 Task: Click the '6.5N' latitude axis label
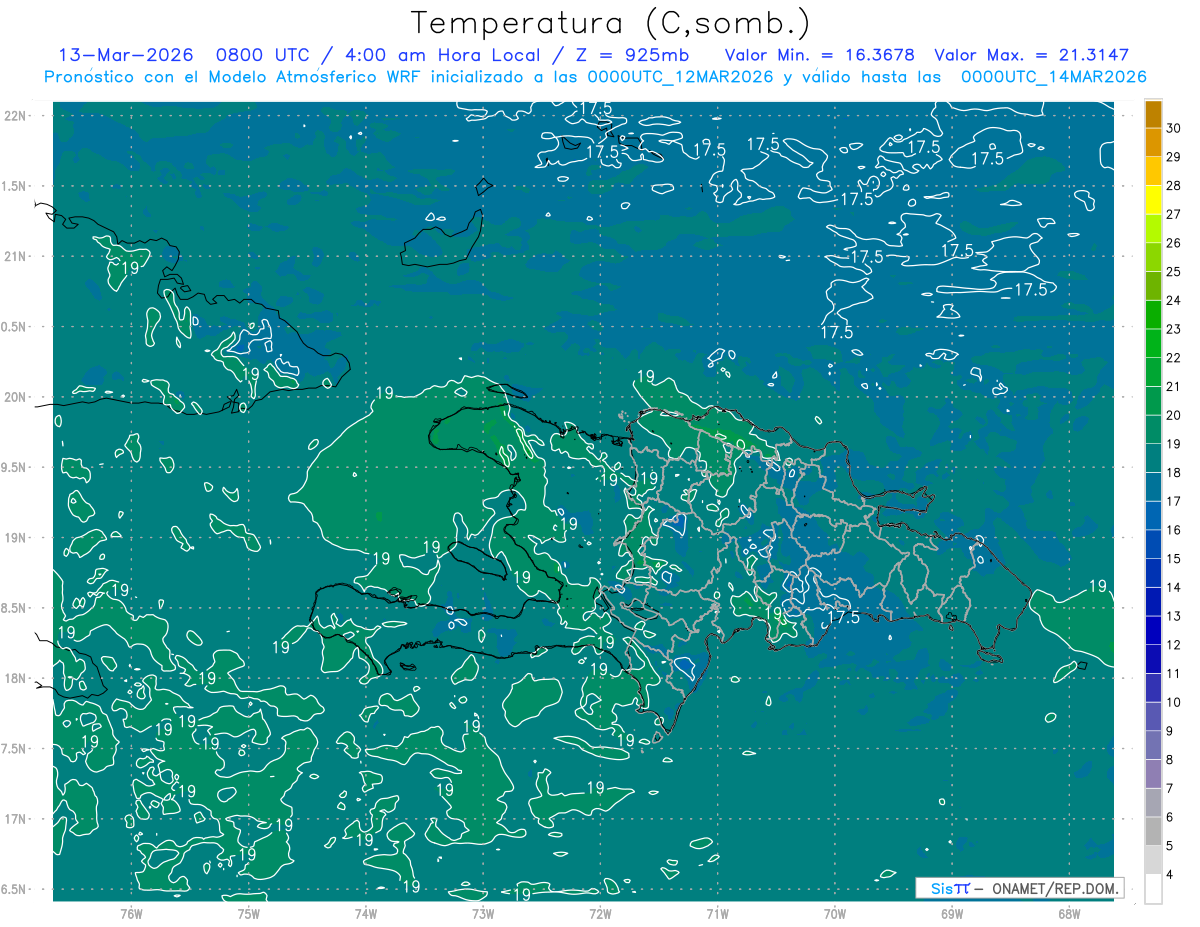(15, 889)
